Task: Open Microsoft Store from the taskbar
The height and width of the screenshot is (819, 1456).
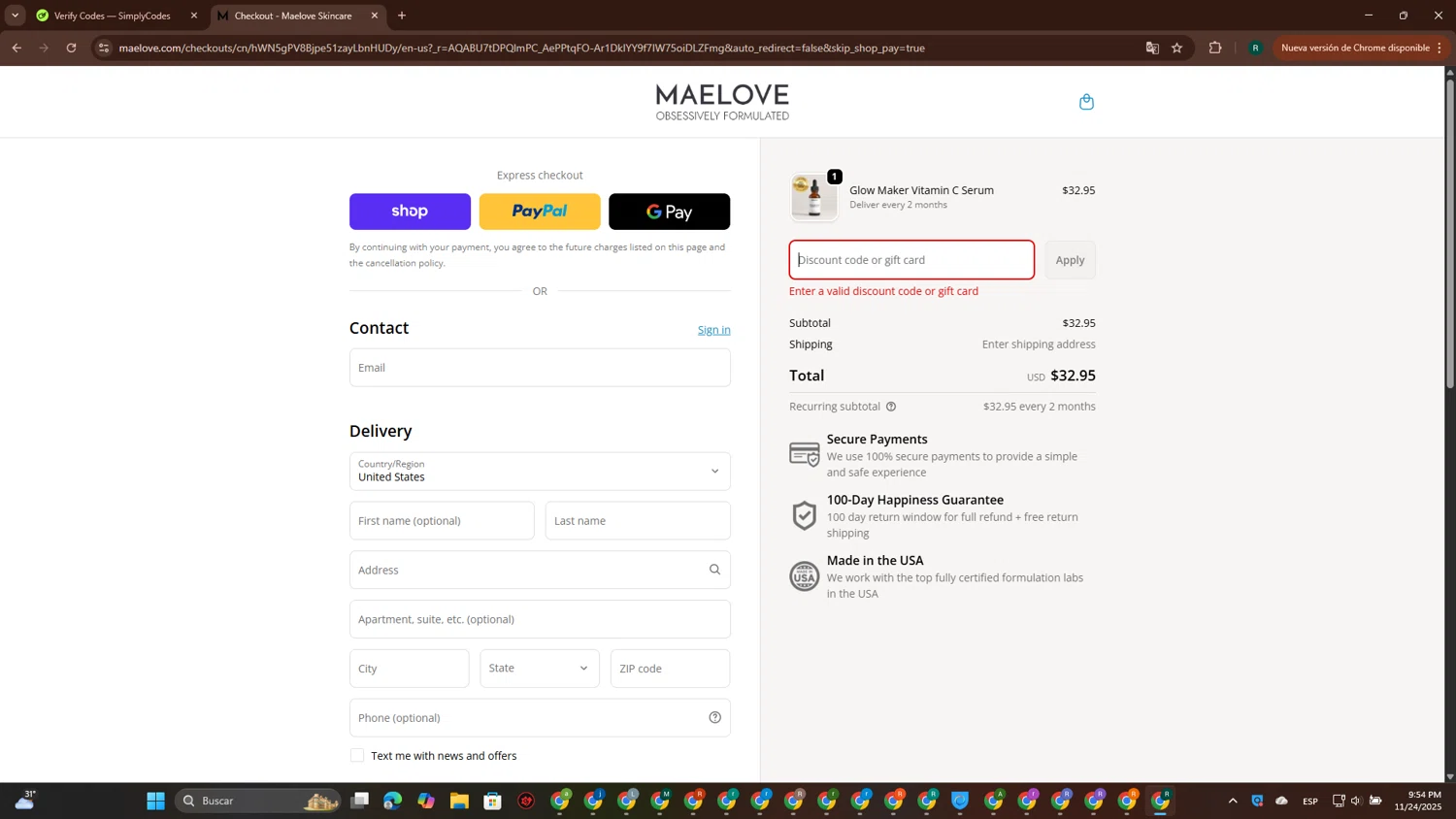Action: (x=493, y=801)
